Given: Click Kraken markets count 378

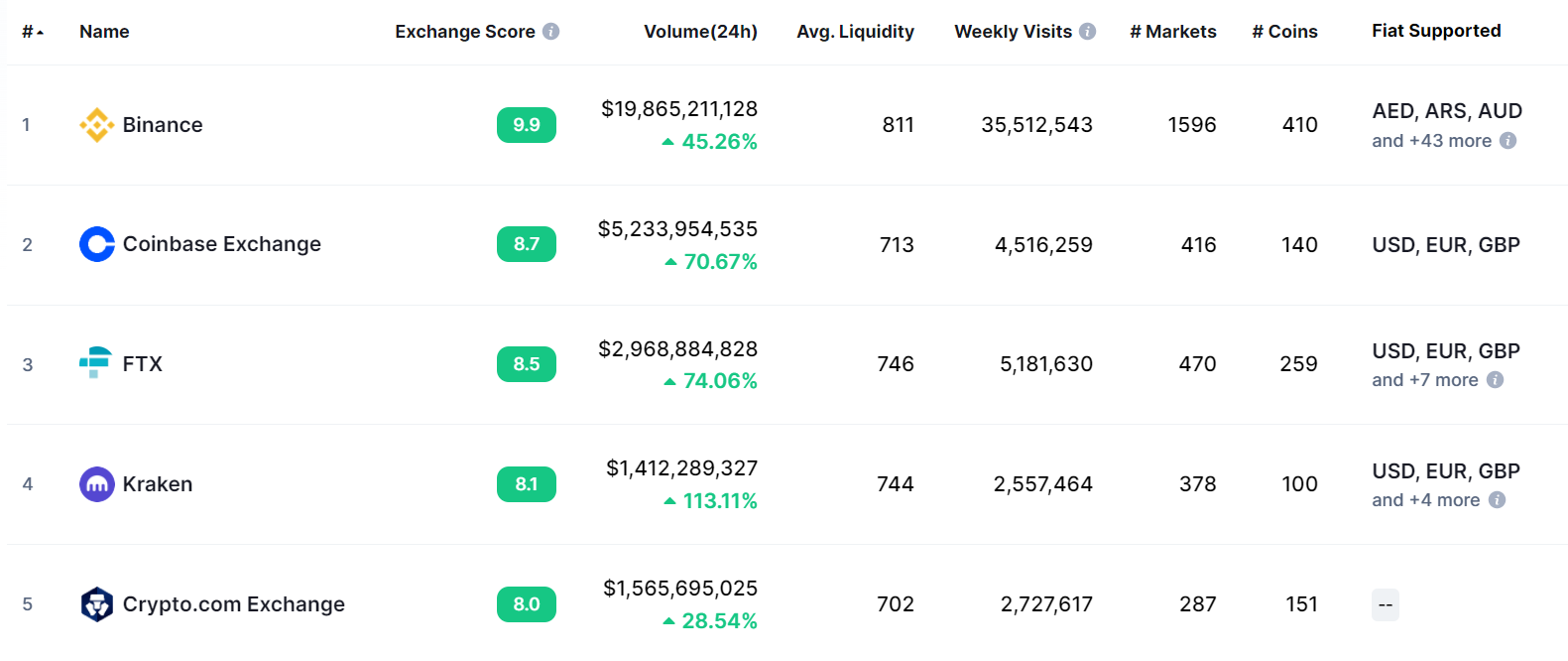Looking at the screenshot, I should 1197,484.
